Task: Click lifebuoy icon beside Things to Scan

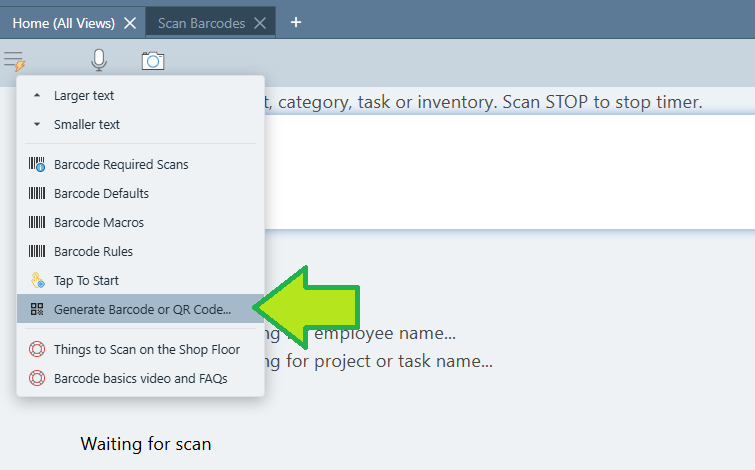Action: [37, 349]
